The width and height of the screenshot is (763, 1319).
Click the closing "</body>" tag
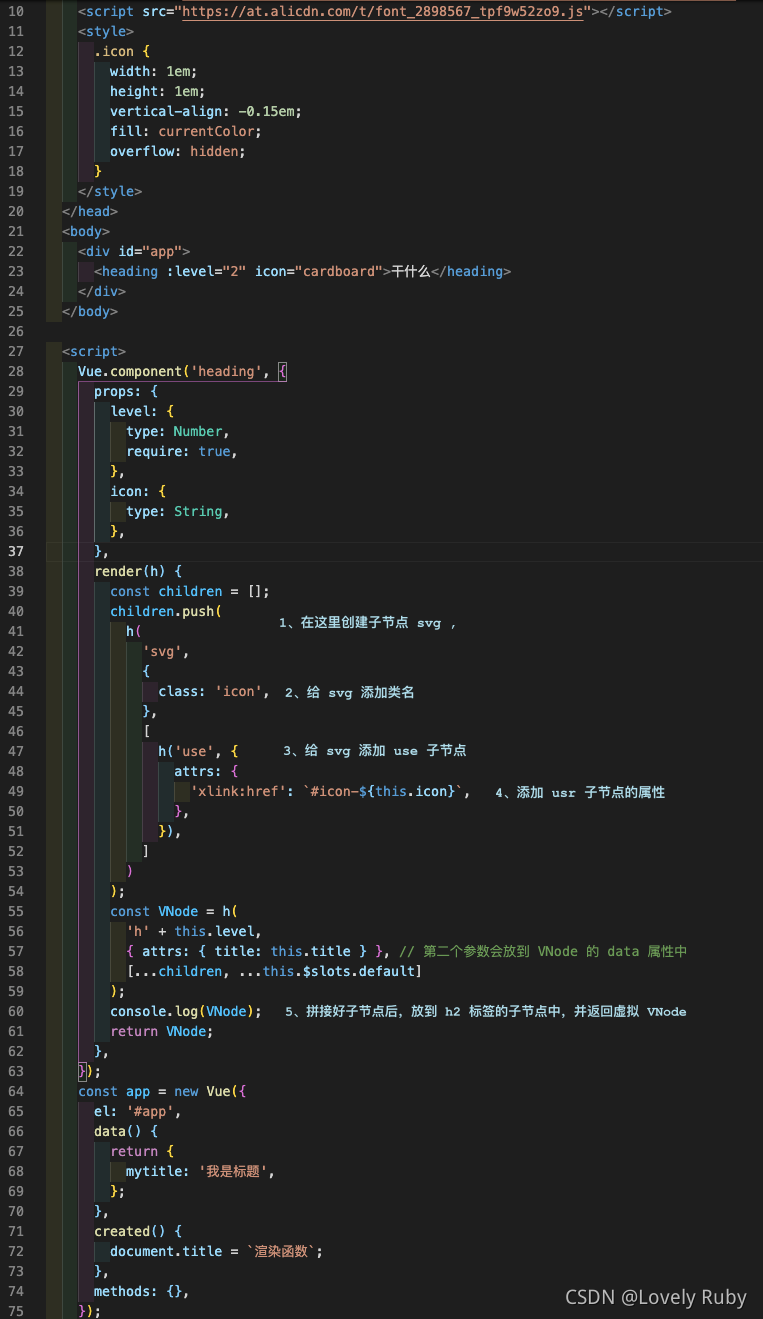click(x=90, y=311)
